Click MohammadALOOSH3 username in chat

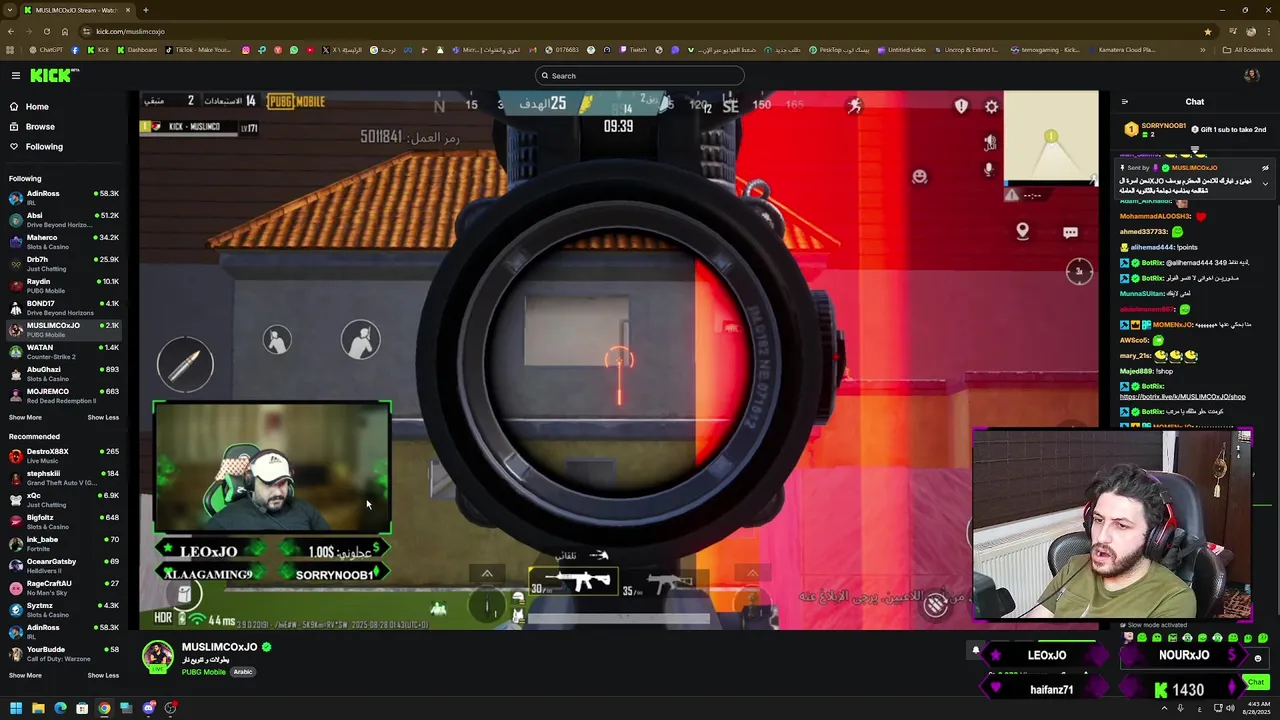(1155, 217)
